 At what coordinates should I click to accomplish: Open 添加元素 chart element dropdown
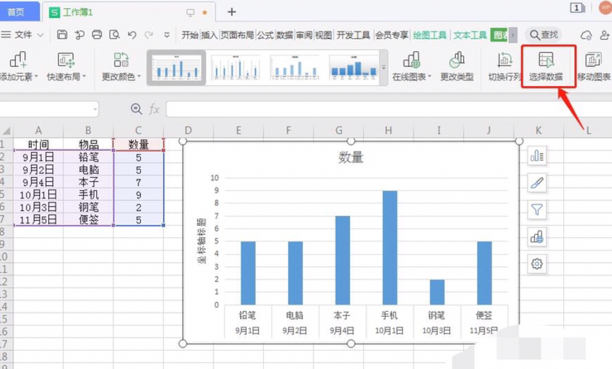click(19, 66)
